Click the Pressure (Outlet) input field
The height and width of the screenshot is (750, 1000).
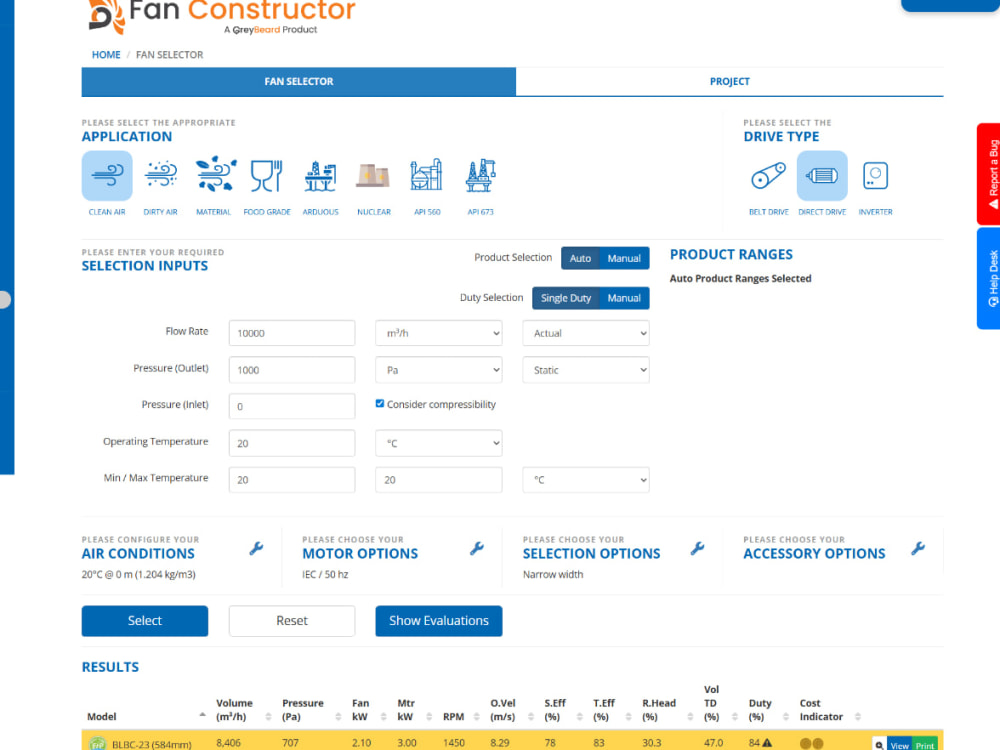click(292, 370)
